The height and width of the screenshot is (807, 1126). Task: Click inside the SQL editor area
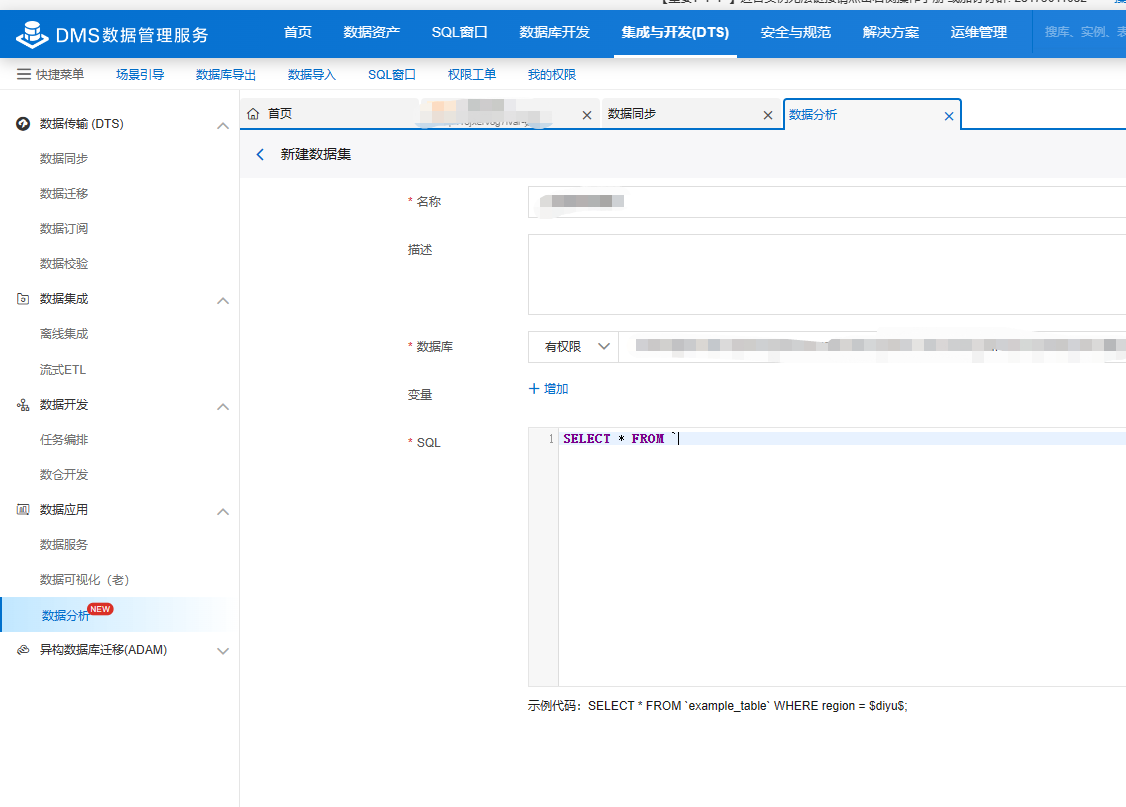point(842,557)
